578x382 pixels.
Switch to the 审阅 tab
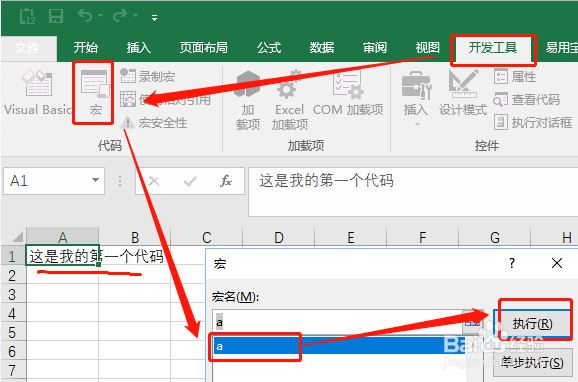tap(375, 48)
